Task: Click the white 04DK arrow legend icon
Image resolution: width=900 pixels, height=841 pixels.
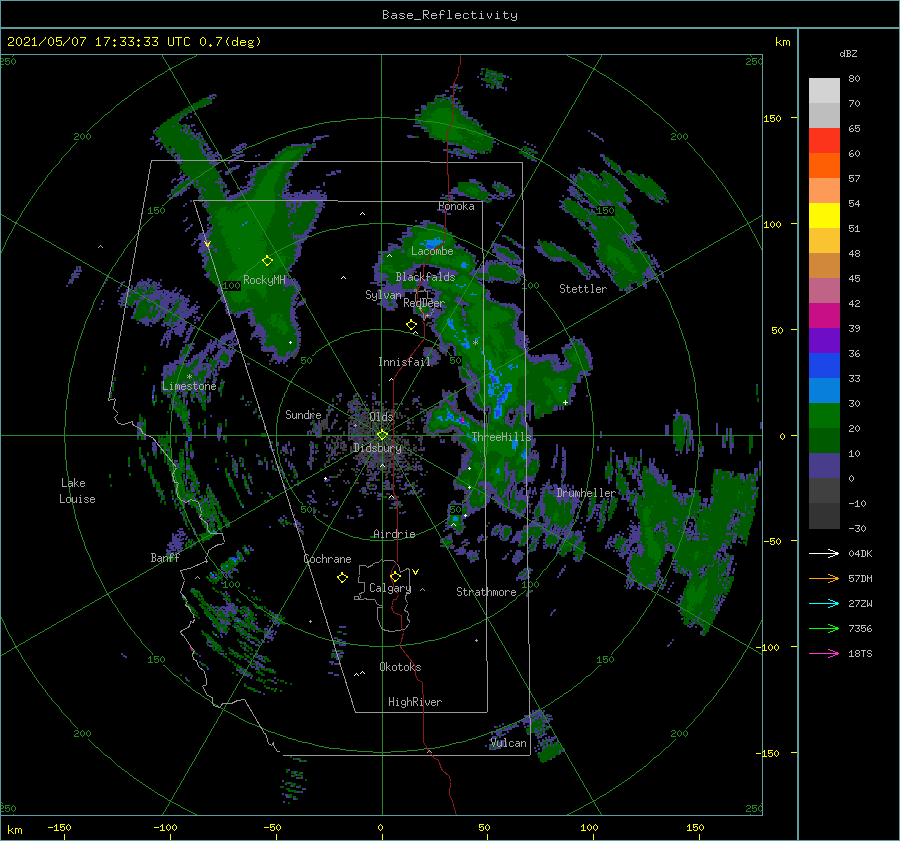Action: point(824,553)
